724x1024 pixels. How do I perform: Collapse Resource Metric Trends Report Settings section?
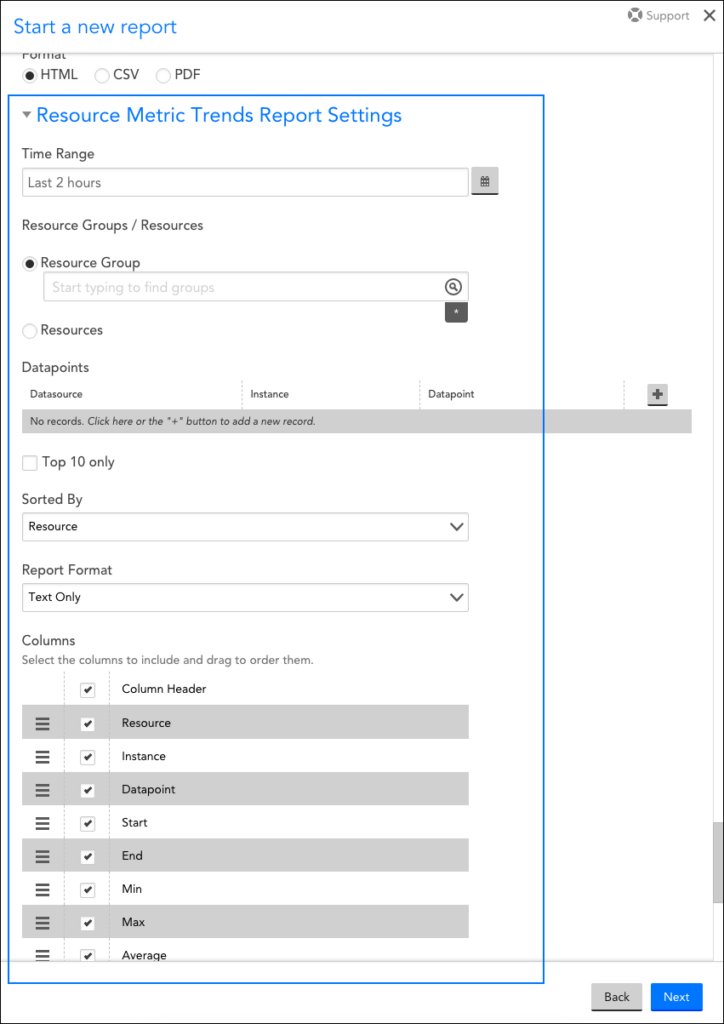click(27, 115)
